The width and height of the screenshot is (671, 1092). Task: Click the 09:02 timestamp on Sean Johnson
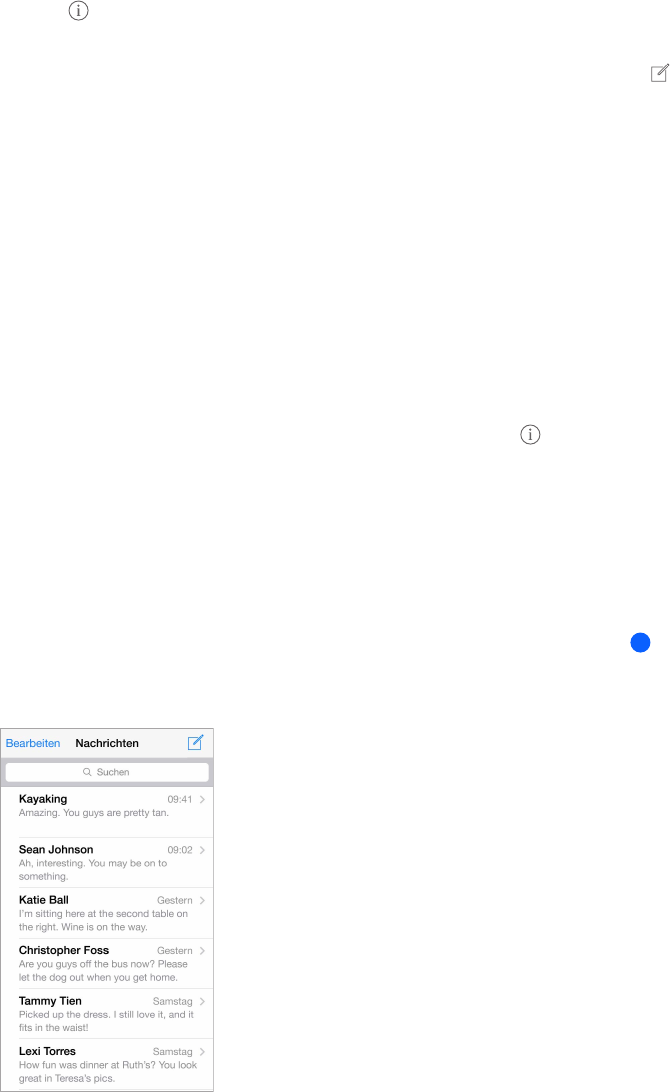tap(180, 850)
